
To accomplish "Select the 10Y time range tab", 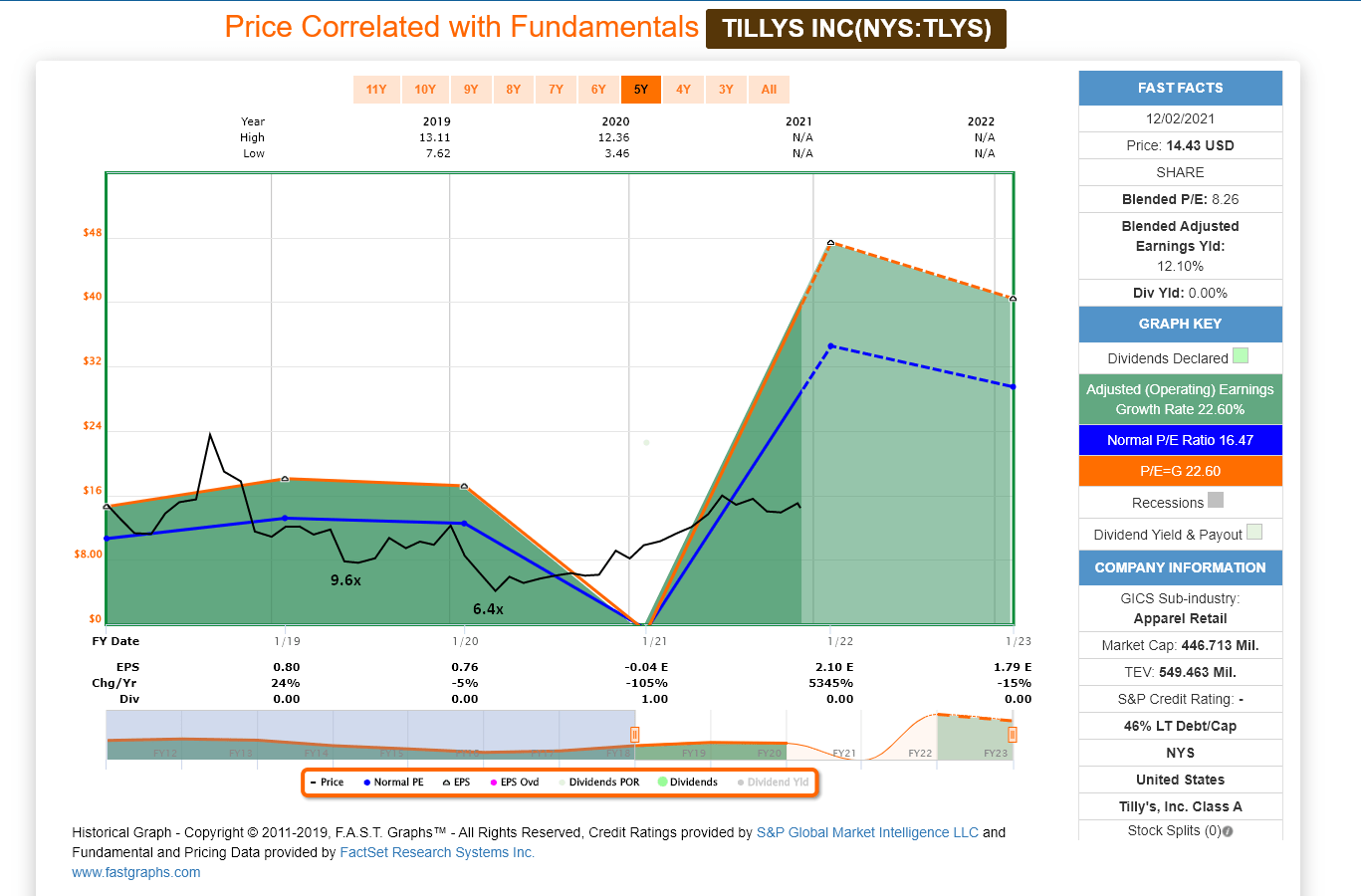I will click(x=425, y=90).
